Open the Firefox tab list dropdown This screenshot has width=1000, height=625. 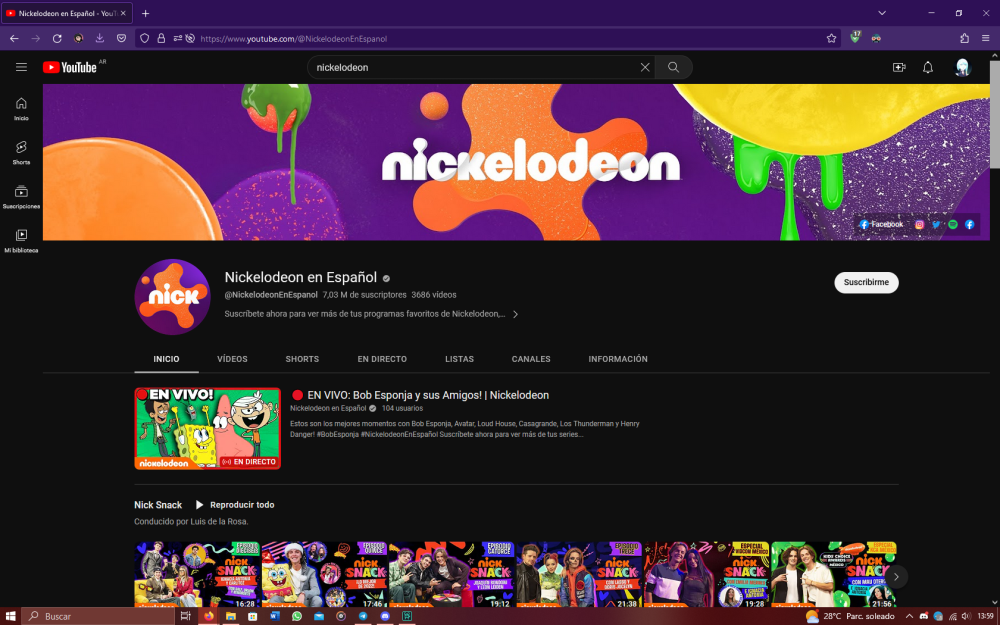point(882,13)
